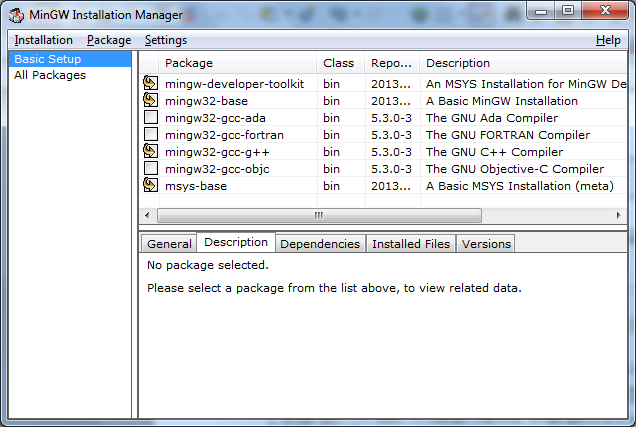Screen dimensions: 636x427
Task: Click the horizontal scrollbar right arrow
Action: pos(619,215)
